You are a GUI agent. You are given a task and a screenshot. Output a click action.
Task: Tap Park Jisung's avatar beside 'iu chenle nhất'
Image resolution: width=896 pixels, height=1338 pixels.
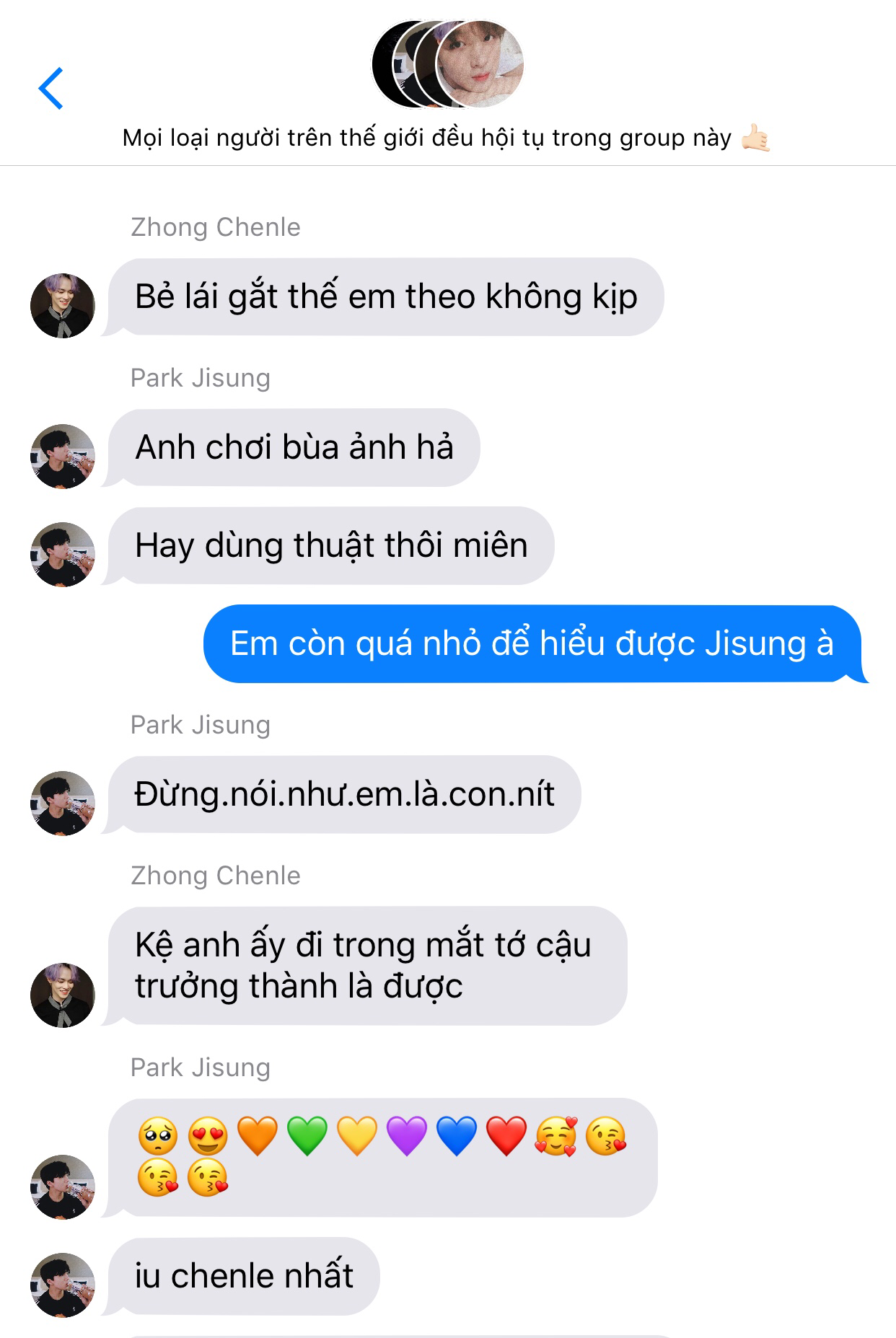click(63, 1285)
